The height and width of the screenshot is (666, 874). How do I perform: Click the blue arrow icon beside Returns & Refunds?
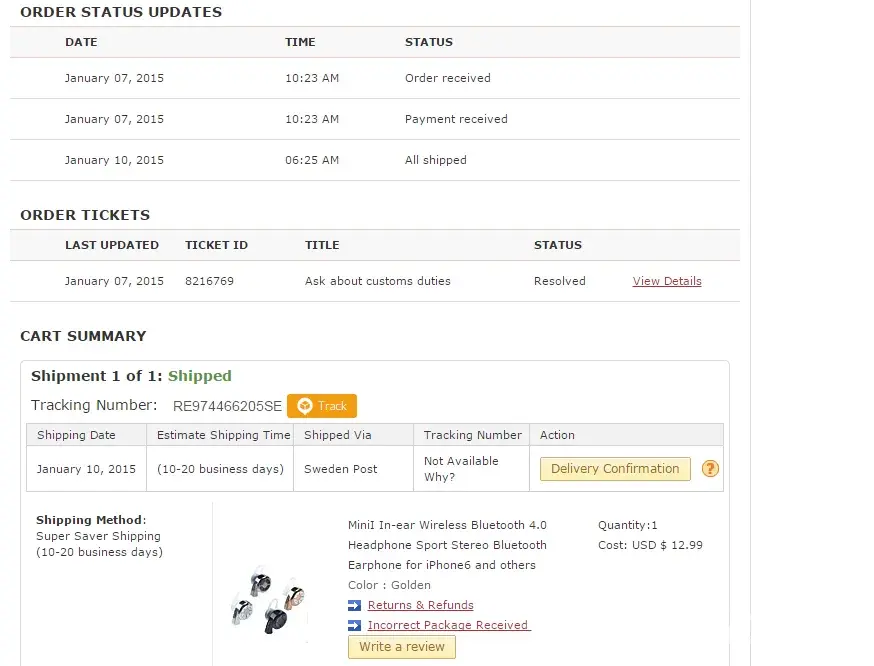(354, 605)
